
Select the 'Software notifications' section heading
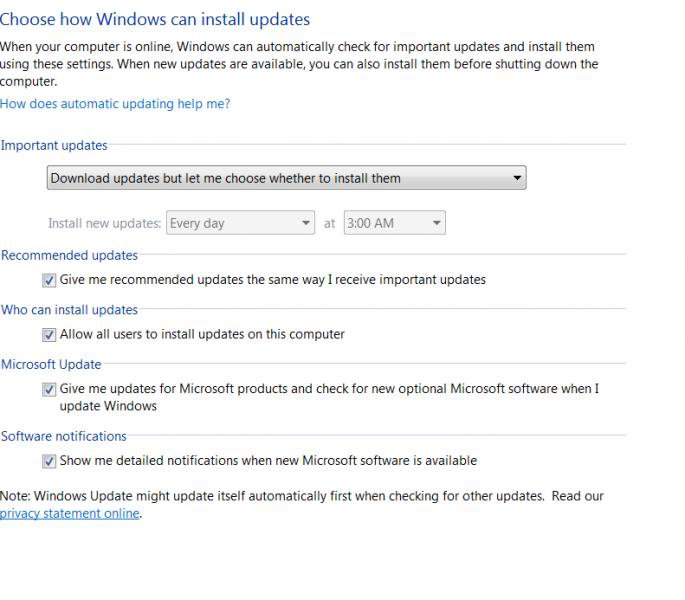(x=64, y=436)
